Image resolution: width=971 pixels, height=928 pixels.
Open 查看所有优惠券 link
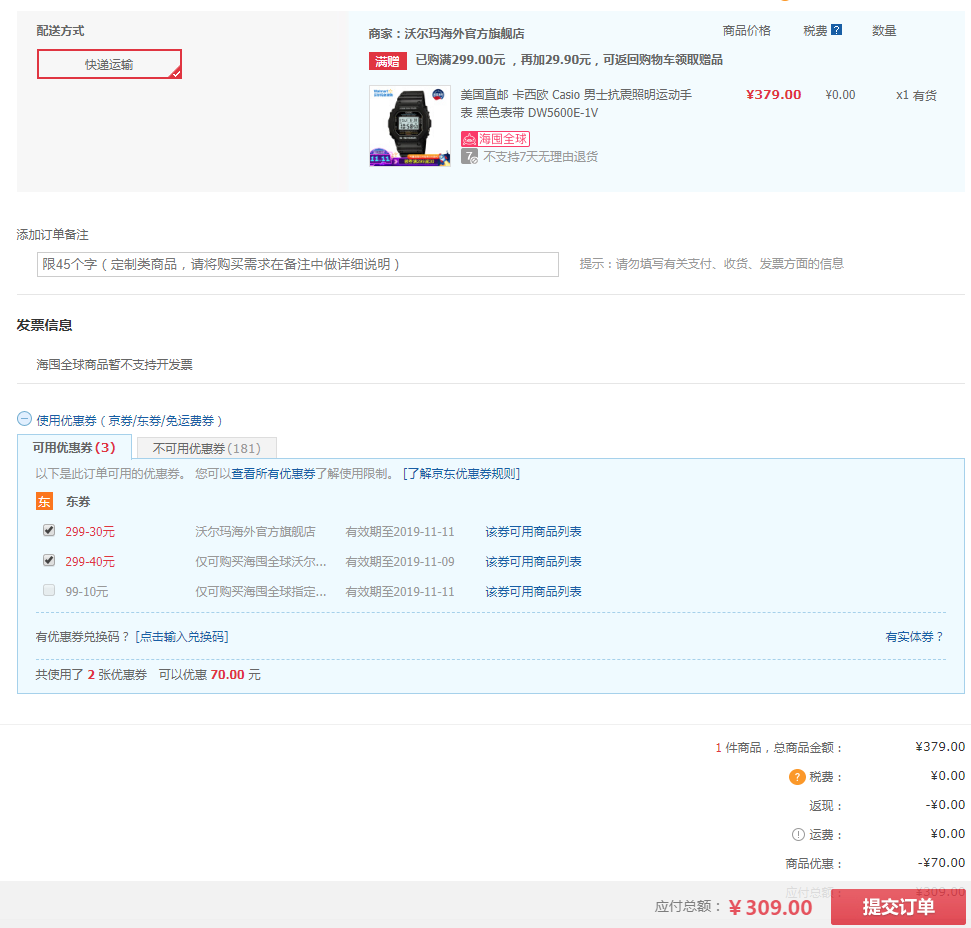point(273,474)
